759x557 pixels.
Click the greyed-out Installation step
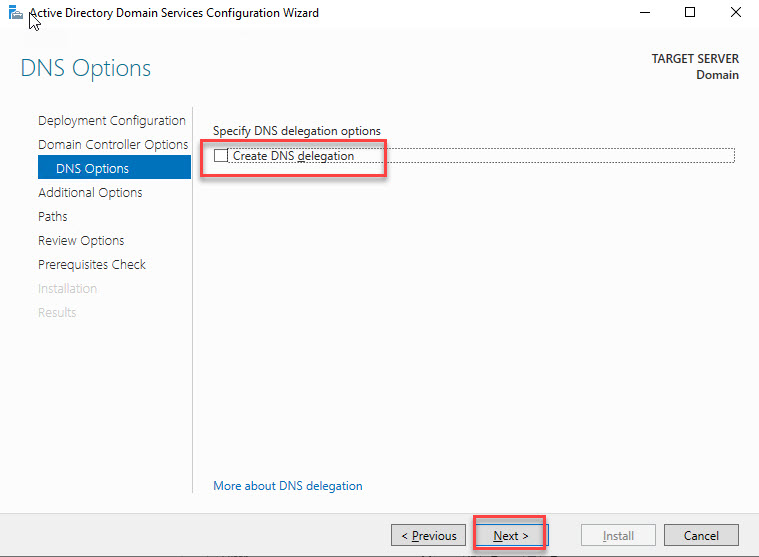click(x=67, y=288)
